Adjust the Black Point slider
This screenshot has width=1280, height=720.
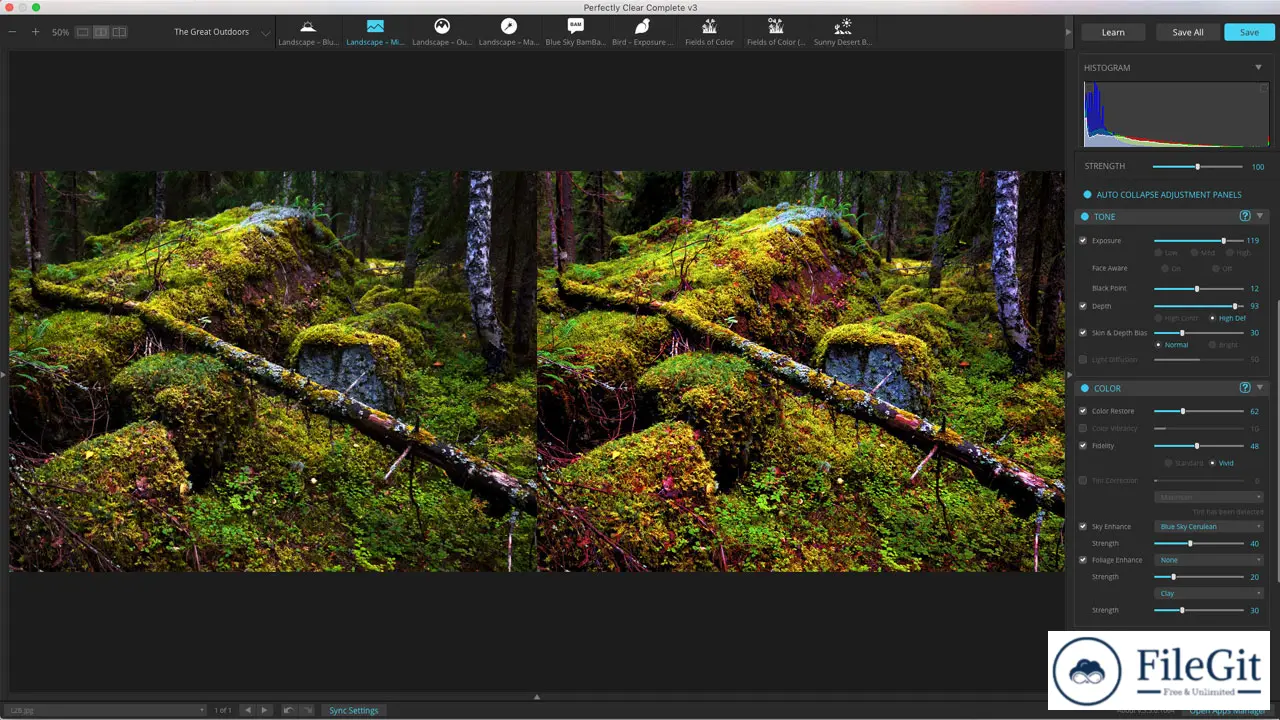click(1199, 289)
